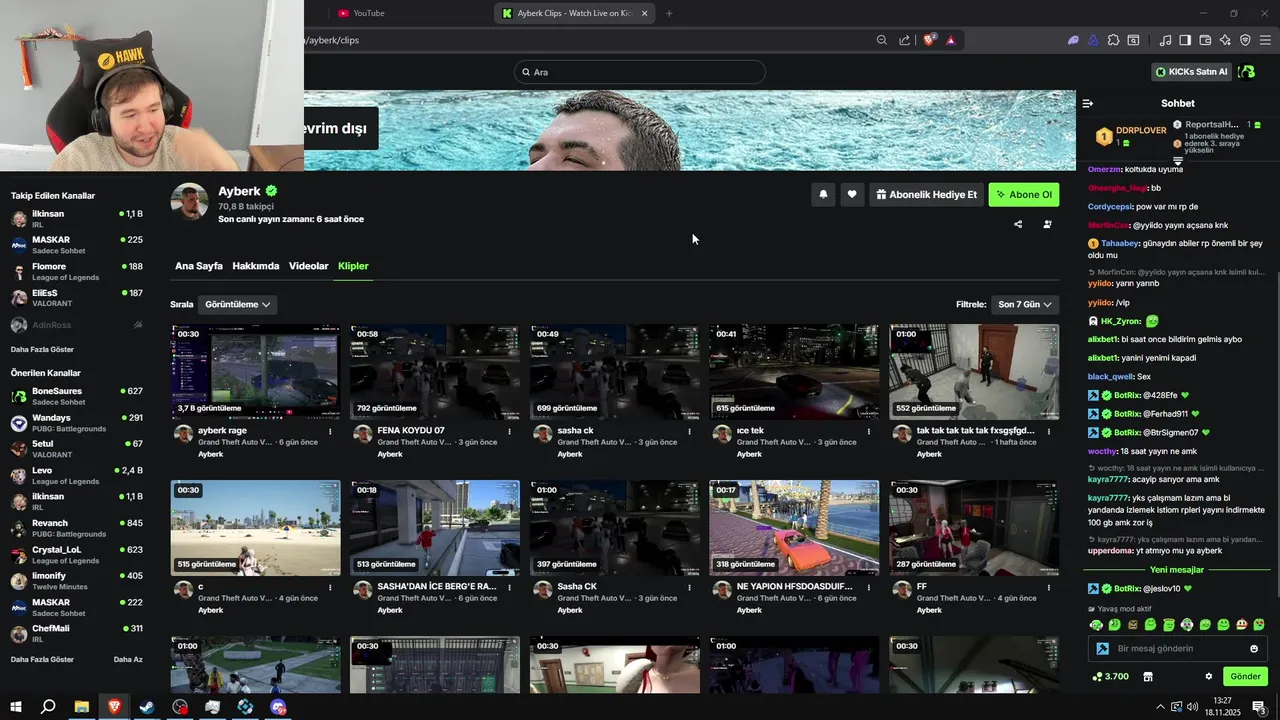The height and width of the screenshot is (720, 1280).
Task: Open Brave Leo AI sparkle icon
Action: click(x=1225, y=40)
